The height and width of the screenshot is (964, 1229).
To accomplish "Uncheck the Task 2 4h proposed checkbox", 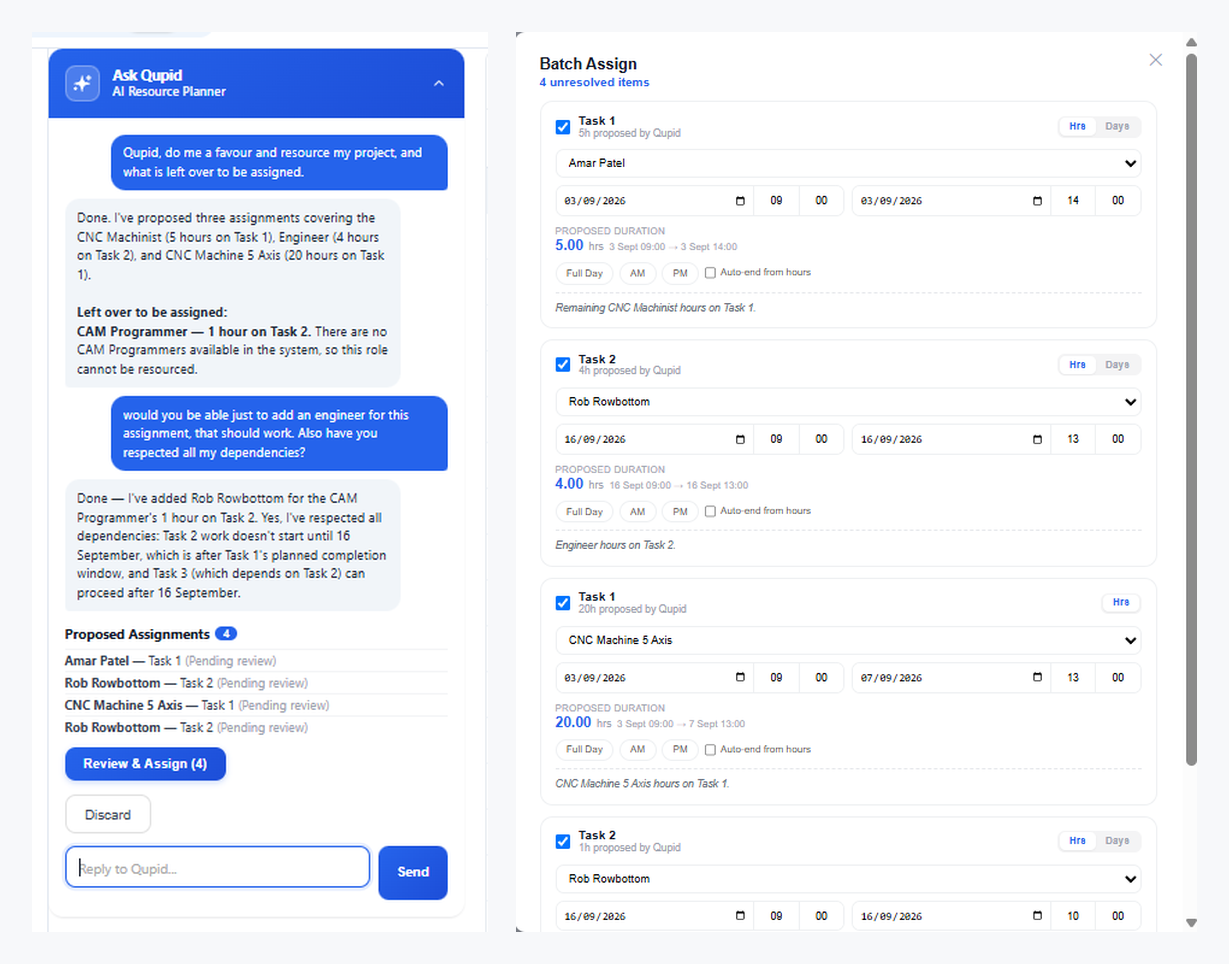I will tap(563, 365).
